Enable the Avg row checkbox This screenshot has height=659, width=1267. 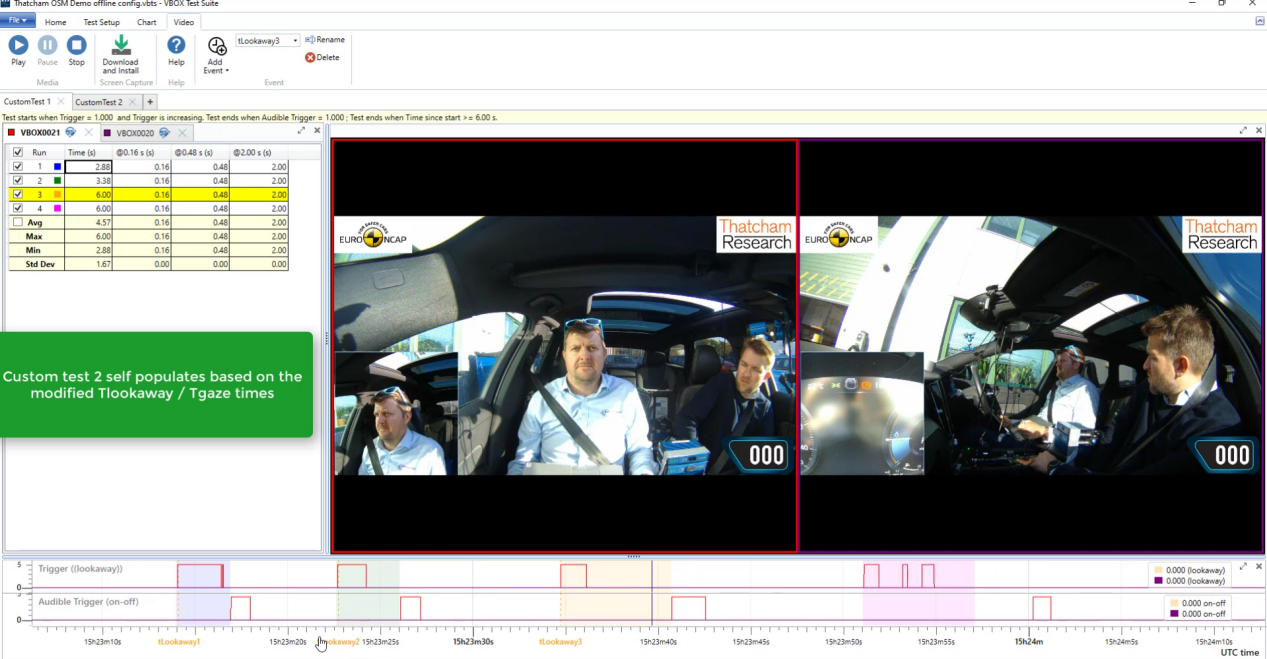[18, 222]
